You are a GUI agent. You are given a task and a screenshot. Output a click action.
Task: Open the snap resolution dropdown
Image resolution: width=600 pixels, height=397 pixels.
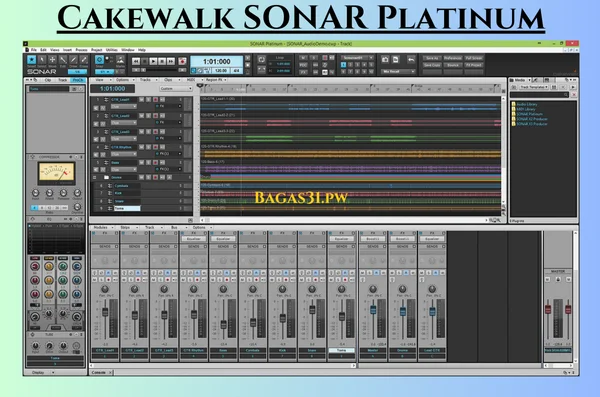[104, 72]
